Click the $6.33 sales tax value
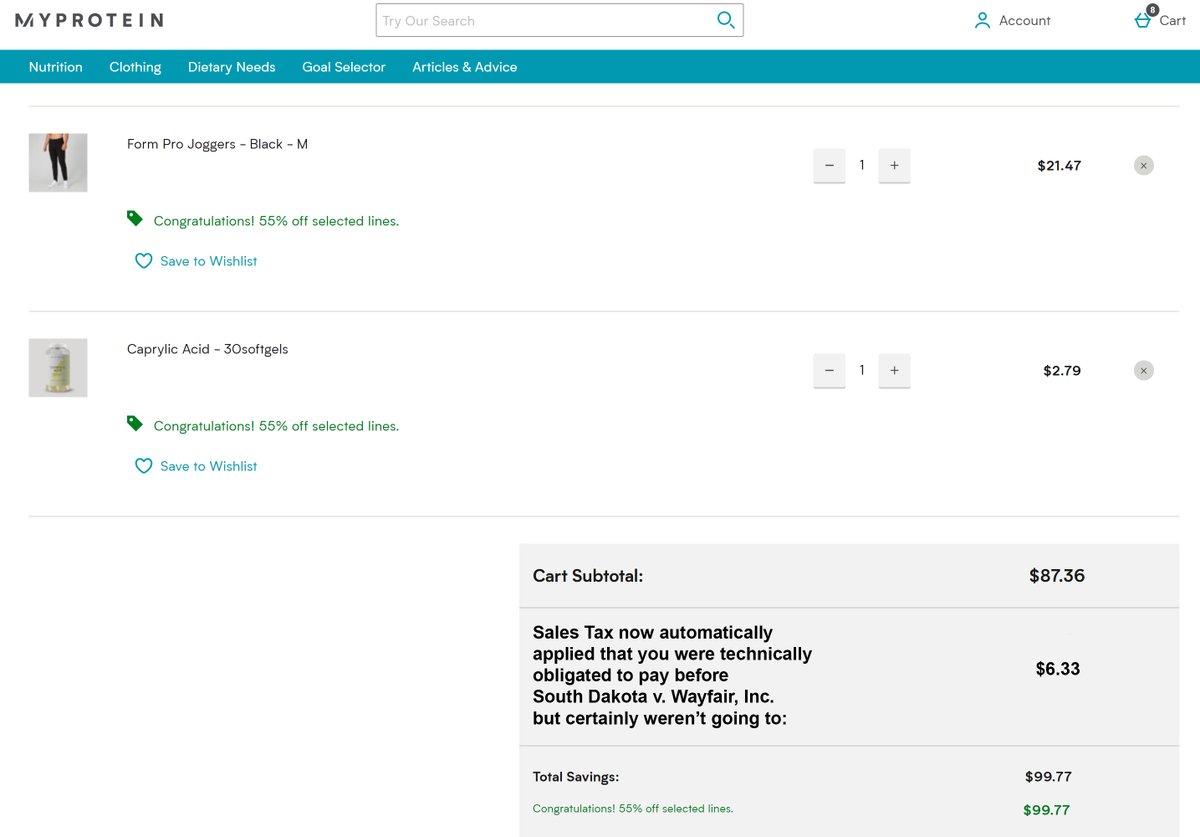Image resolution: width=1200 pixels, height=837 pixels. point(1058,669)
